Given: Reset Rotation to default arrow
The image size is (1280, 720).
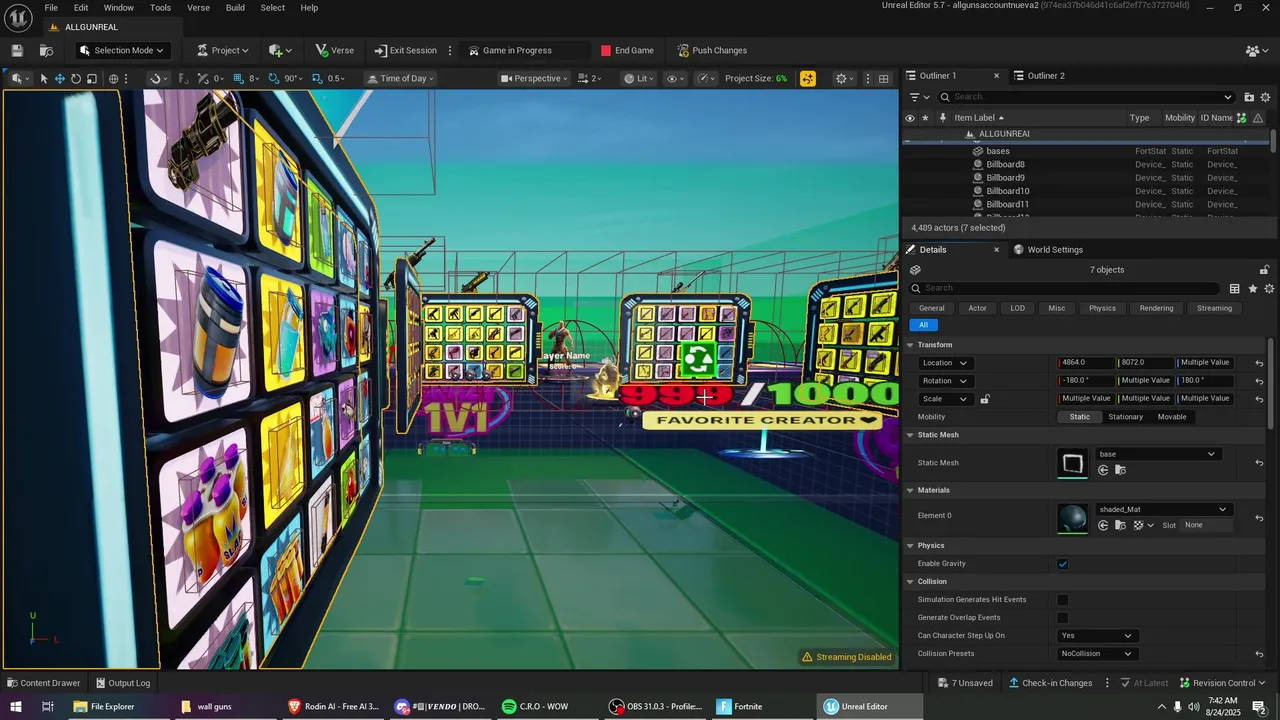Looking at the screenshot, I should coord(1259,381).
